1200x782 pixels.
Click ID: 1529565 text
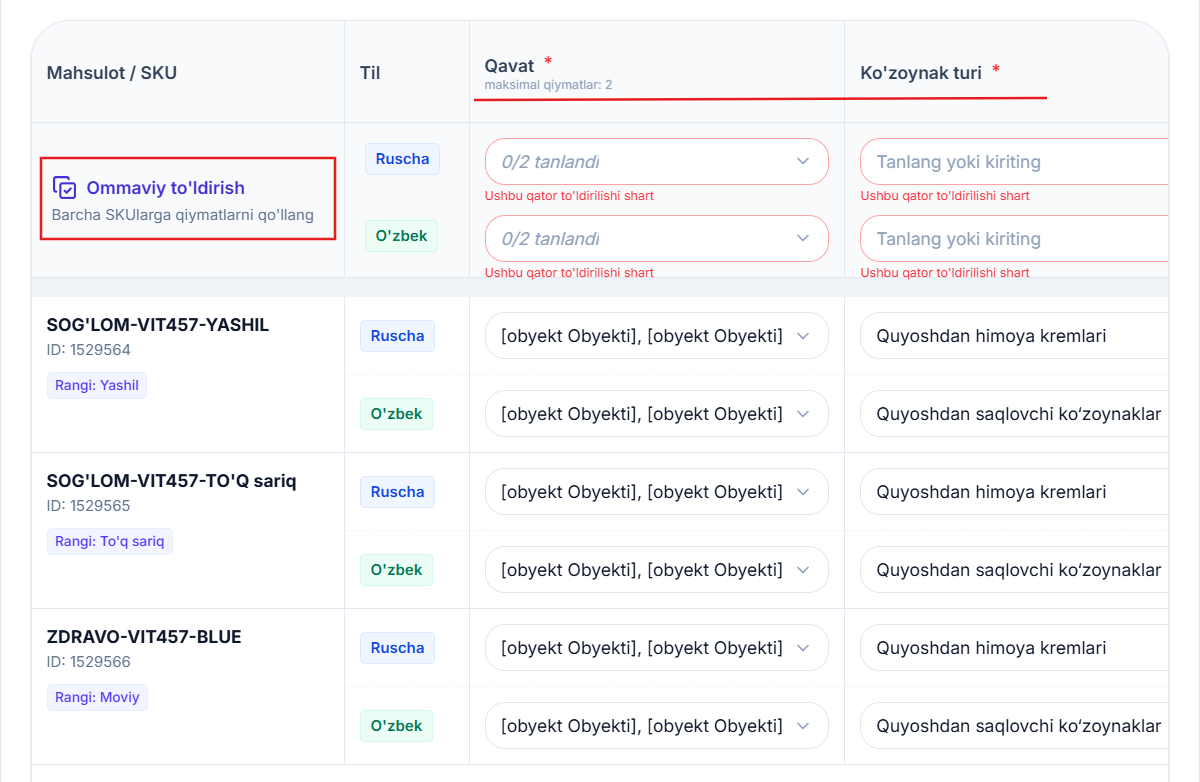click(89, 506)
